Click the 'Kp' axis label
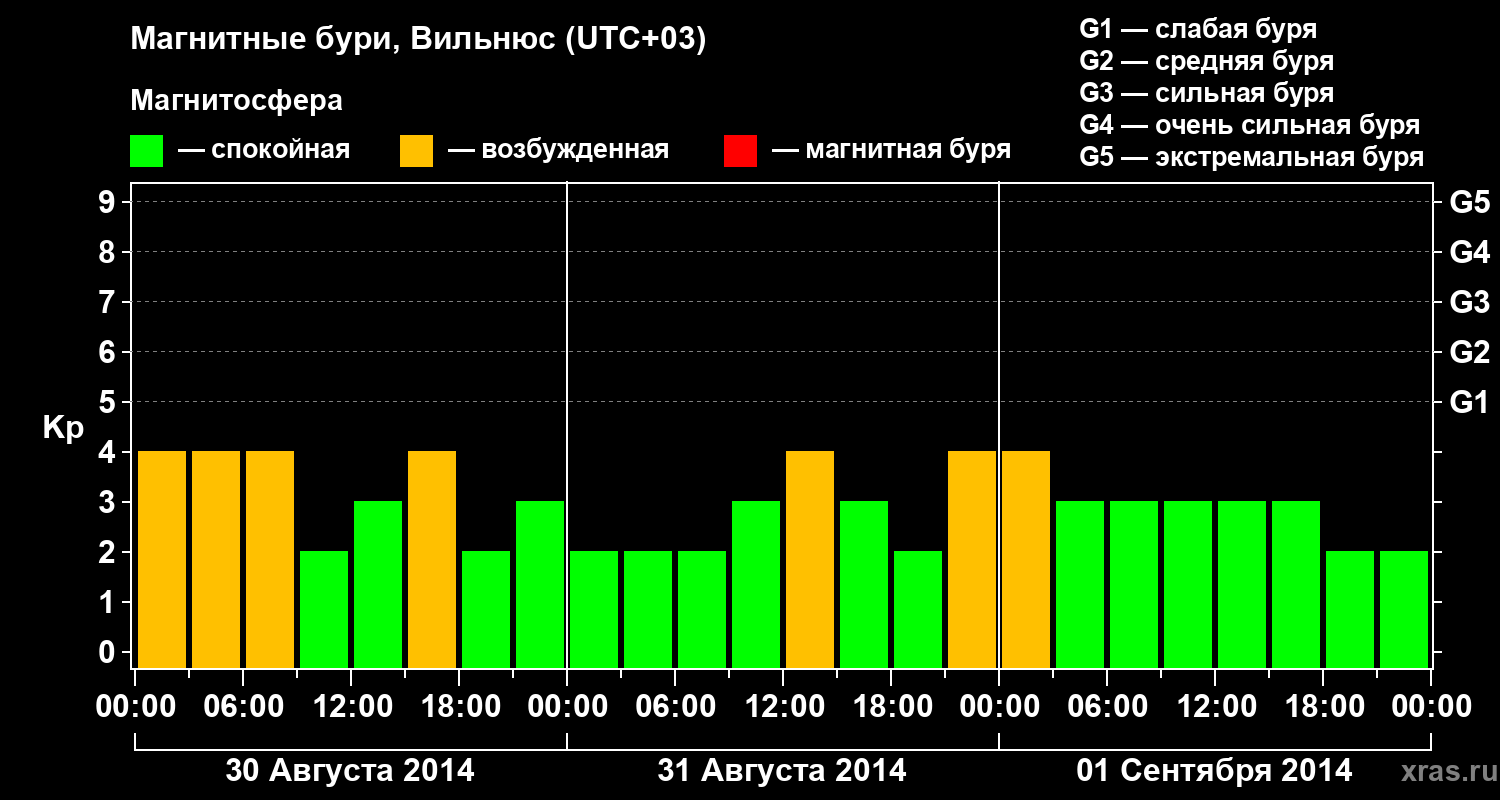Image resolution: width=1500 pixels, height=800 pixels. pyautogui.click(x=63, y=428)
